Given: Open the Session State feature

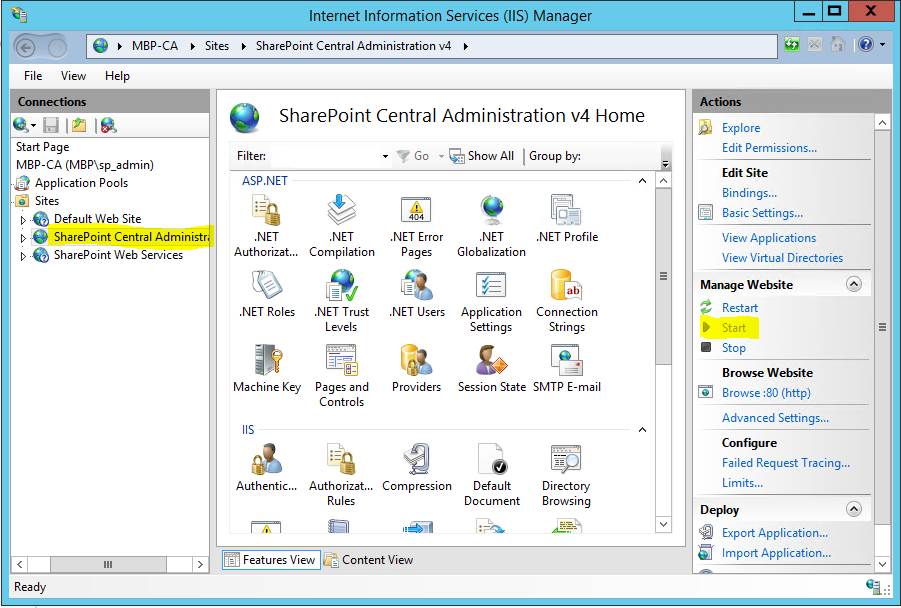Looking at the screenshot, I should (x=491, y=369).
